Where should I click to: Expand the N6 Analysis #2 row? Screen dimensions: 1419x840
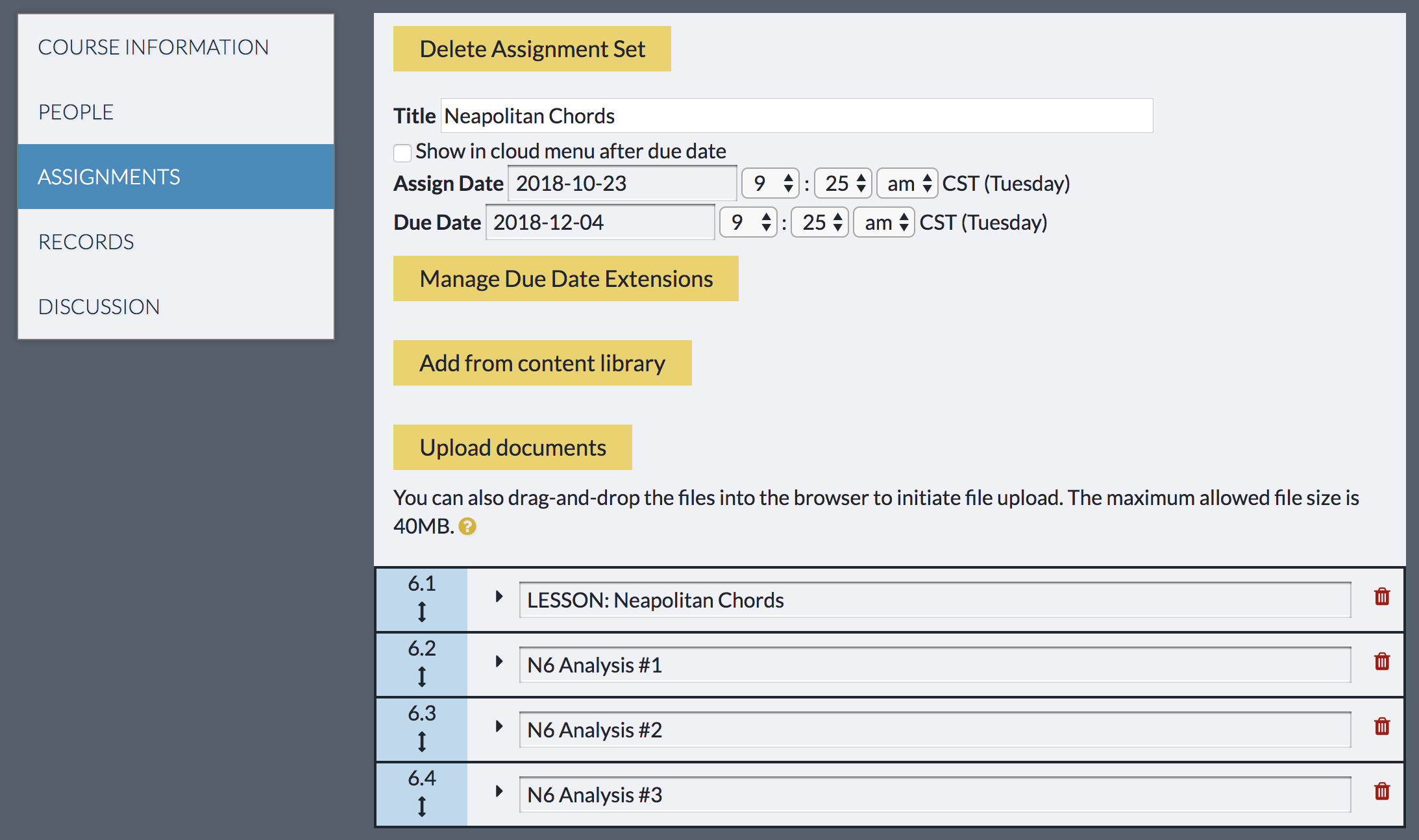499,726
